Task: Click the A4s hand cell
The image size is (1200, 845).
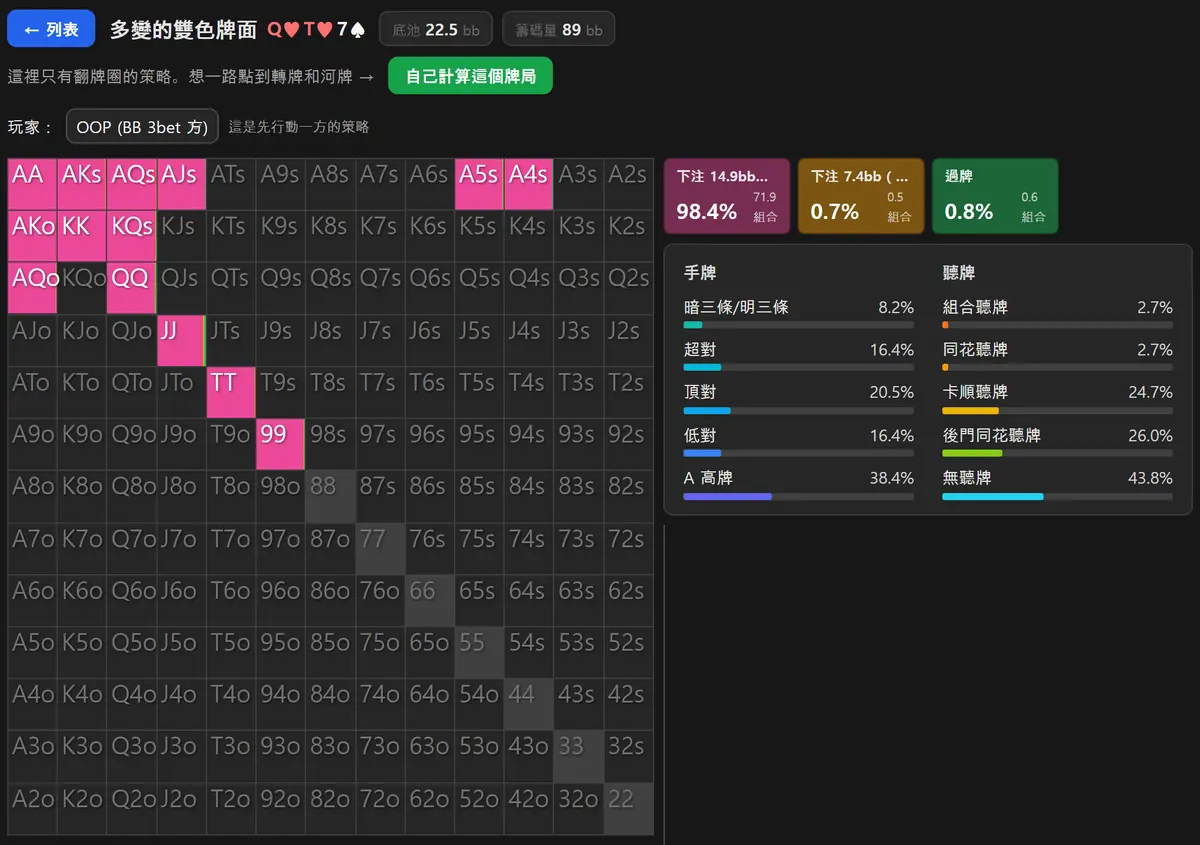Action: tap(529, 184)
